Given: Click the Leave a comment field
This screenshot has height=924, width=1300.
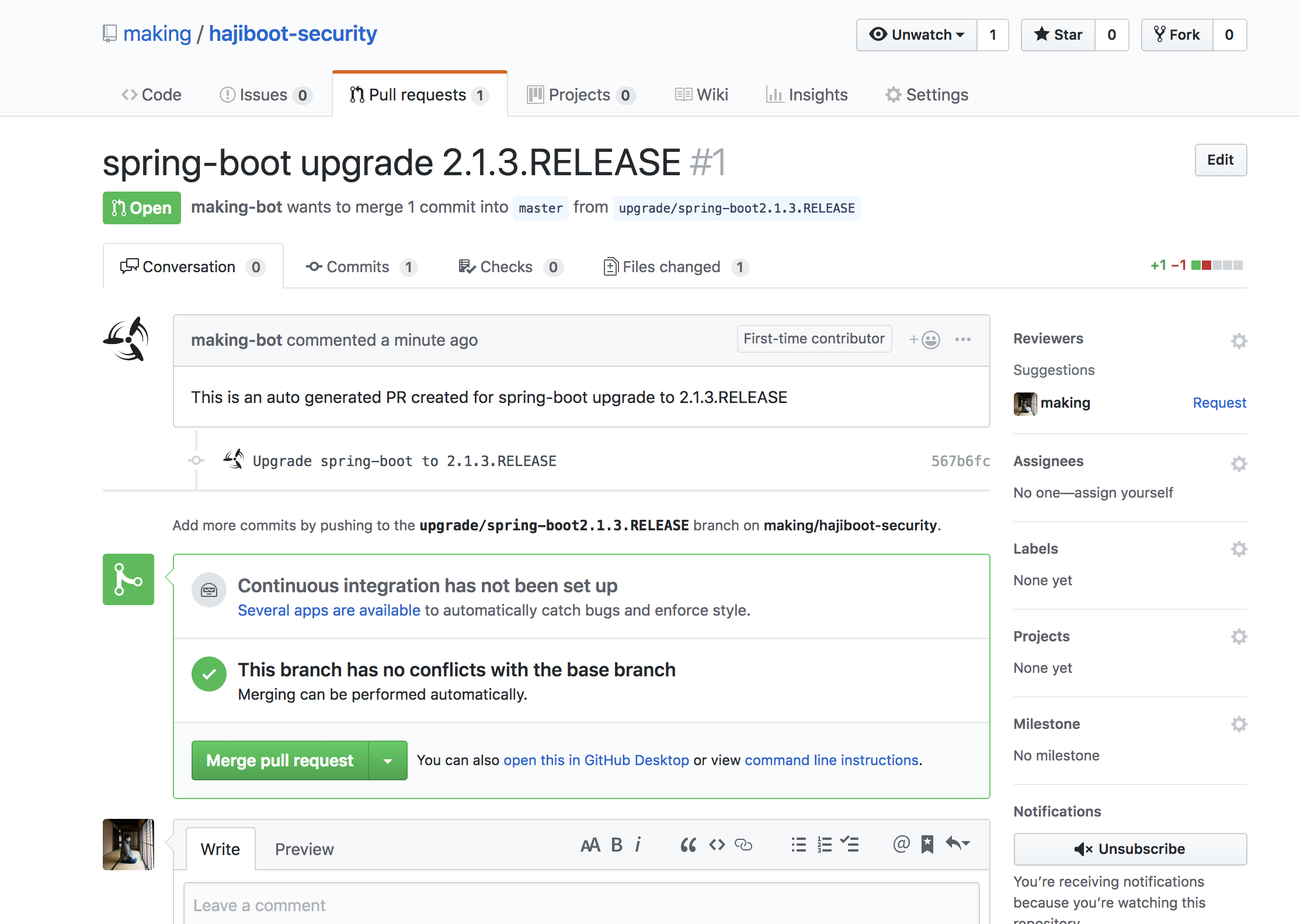Looking at the screenshot, I should pyautogui.click(x=581, y=905).
